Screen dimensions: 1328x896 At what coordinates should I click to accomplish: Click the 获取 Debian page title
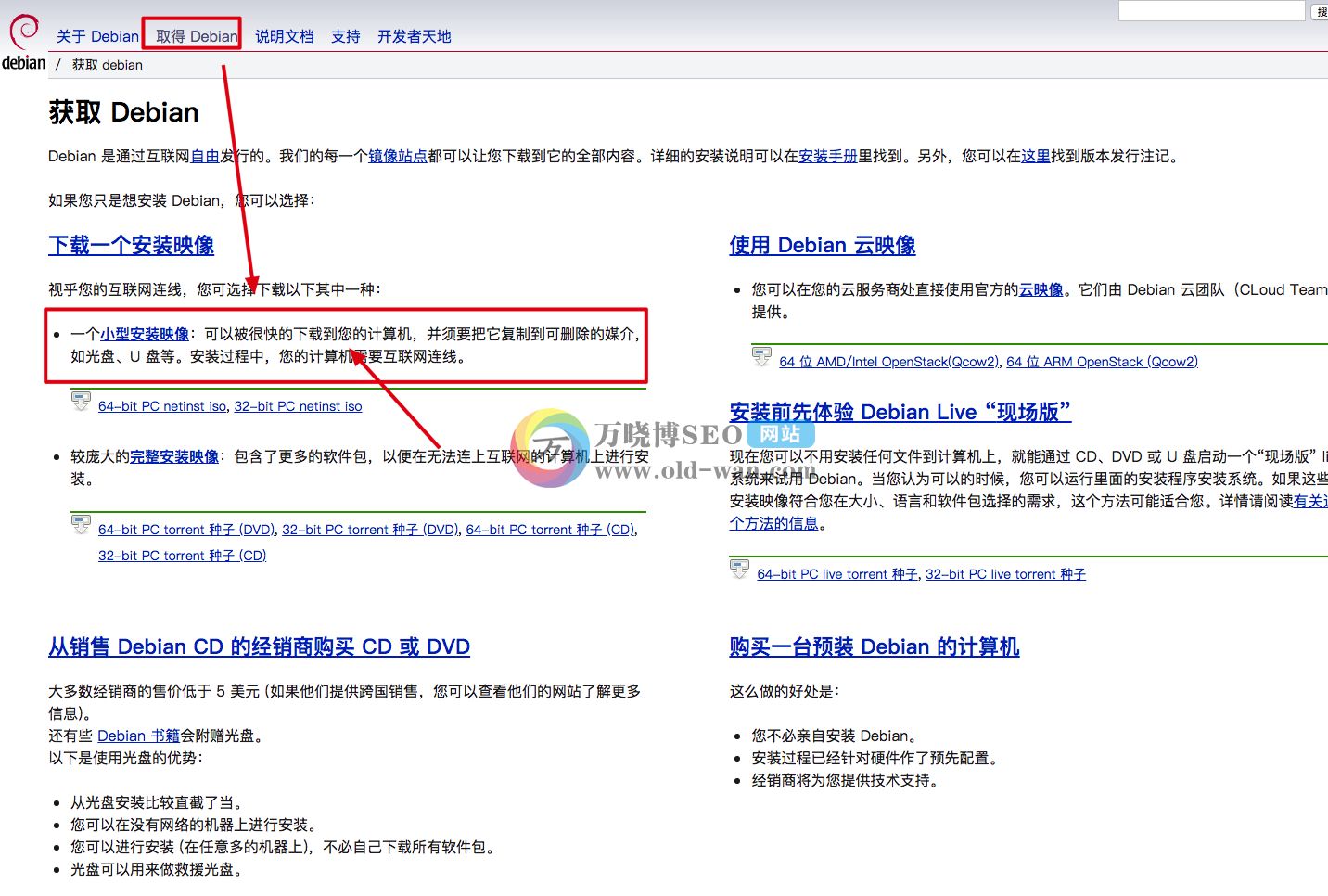(123, 112)
